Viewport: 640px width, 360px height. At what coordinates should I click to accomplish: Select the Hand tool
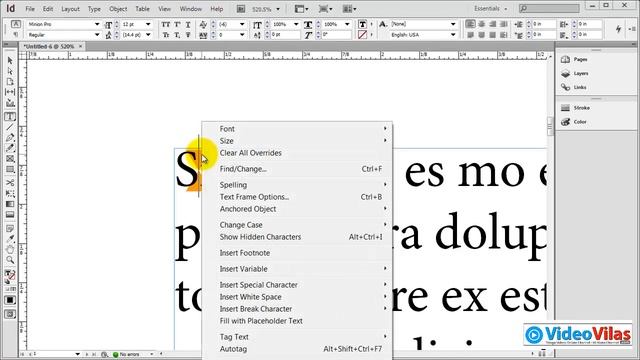pos(10,249)
